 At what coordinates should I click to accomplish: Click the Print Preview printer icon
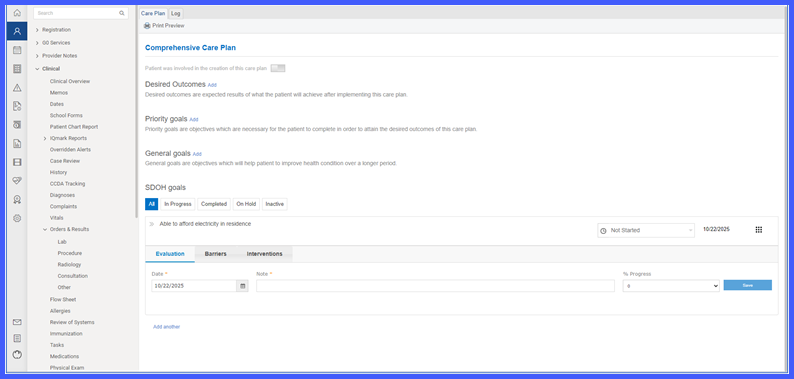coord(147,25)
